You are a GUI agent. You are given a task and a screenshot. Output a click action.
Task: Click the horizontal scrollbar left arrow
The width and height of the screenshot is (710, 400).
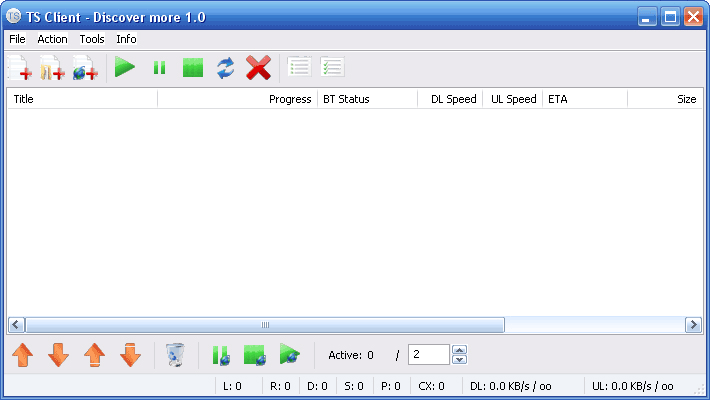[16, 325]
